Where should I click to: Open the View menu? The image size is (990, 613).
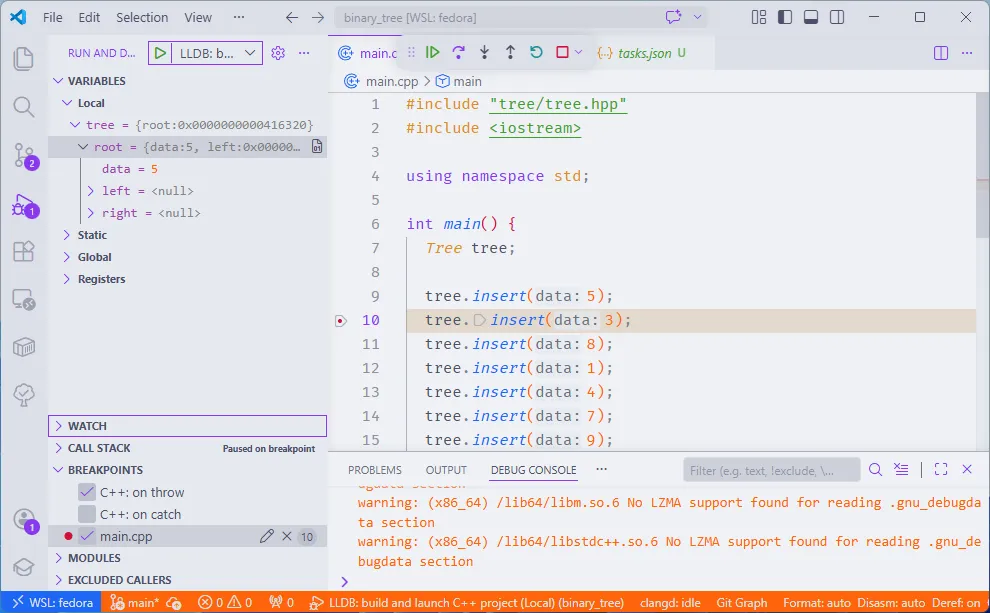coord(198,17)
